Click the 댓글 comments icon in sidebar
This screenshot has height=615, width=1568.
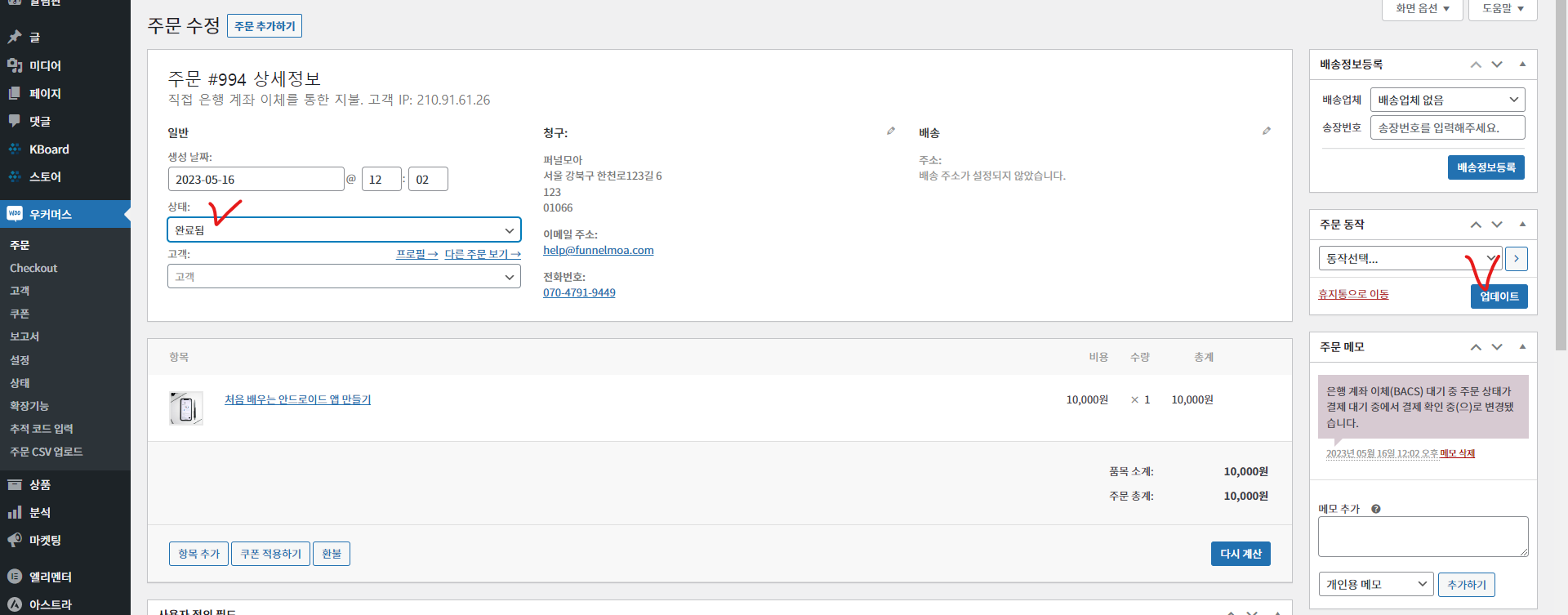[15, 121]
